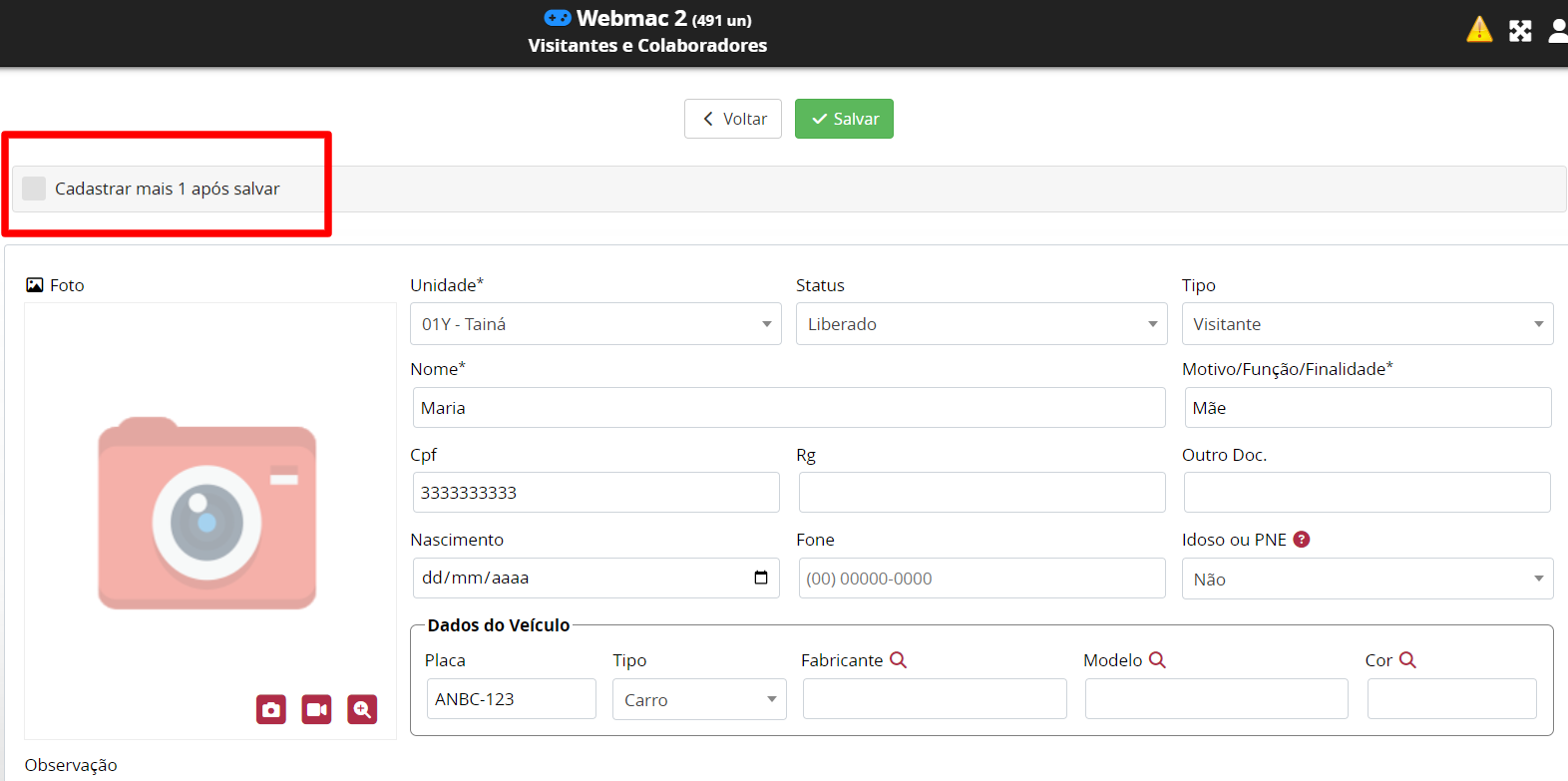Open the Status dropdown showing Liberado
1568x781 pixels.
981,324
